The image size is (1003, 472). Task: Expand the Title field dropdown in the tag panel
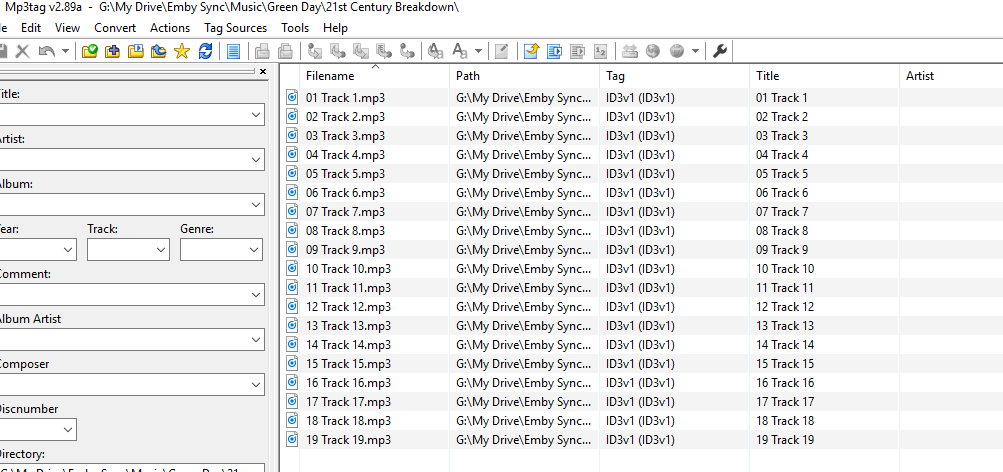pyautogui.click(x=256, y=115)
